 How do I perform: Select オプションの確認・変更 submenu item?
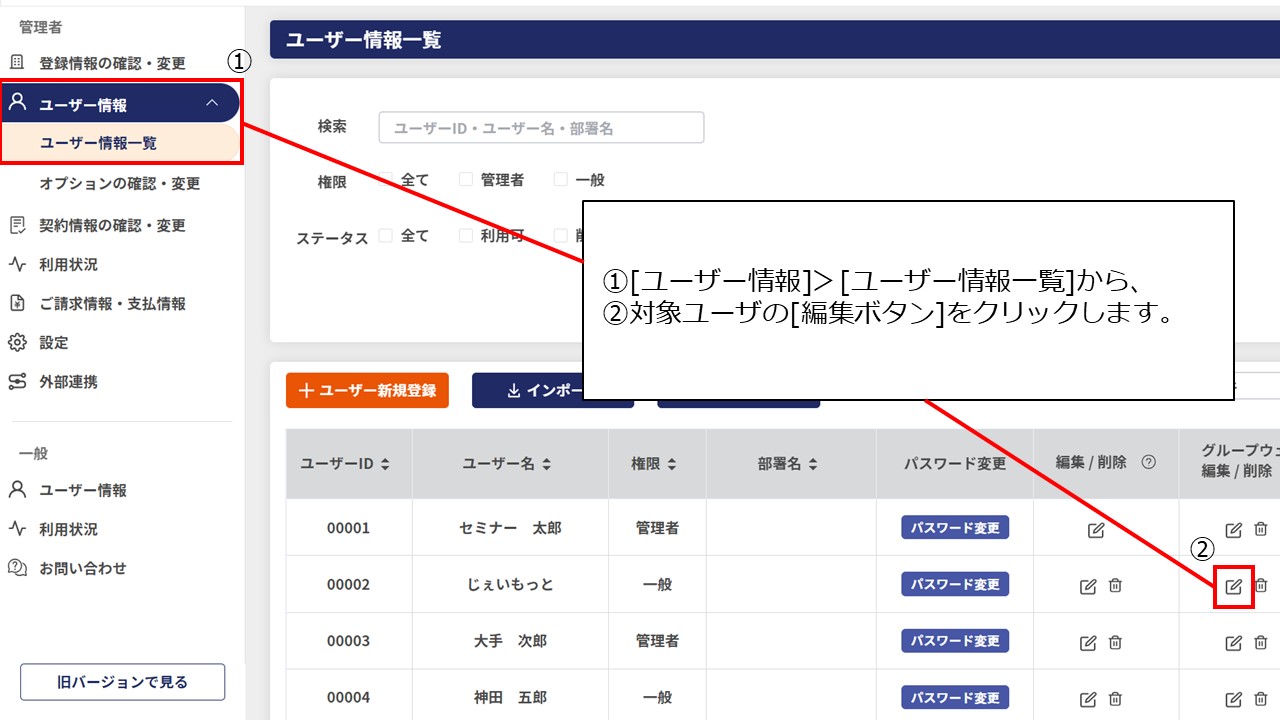[120, 184]
